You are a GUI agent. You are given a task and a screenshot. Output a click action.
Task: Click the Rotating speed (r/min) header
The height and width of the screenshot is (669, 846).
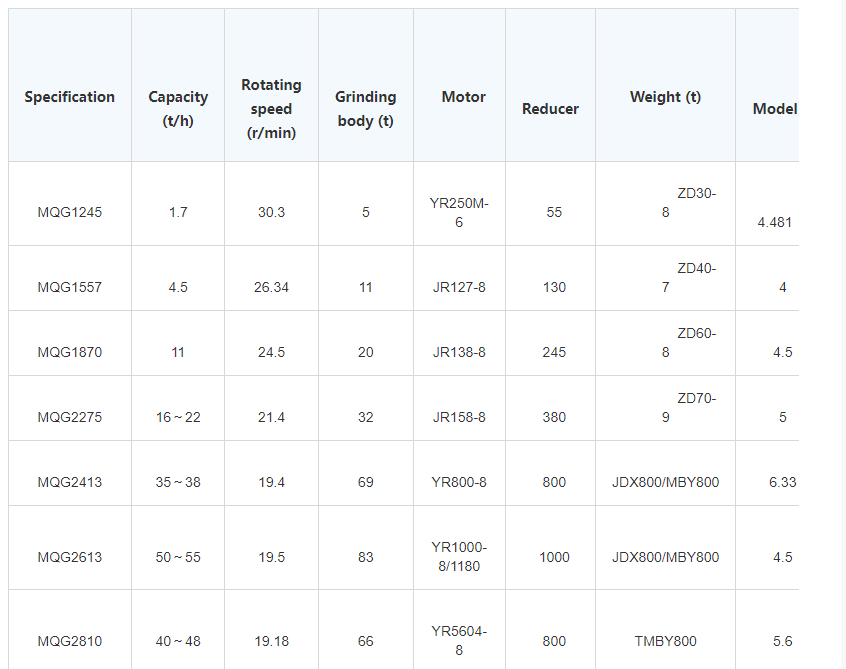point(271,108)
